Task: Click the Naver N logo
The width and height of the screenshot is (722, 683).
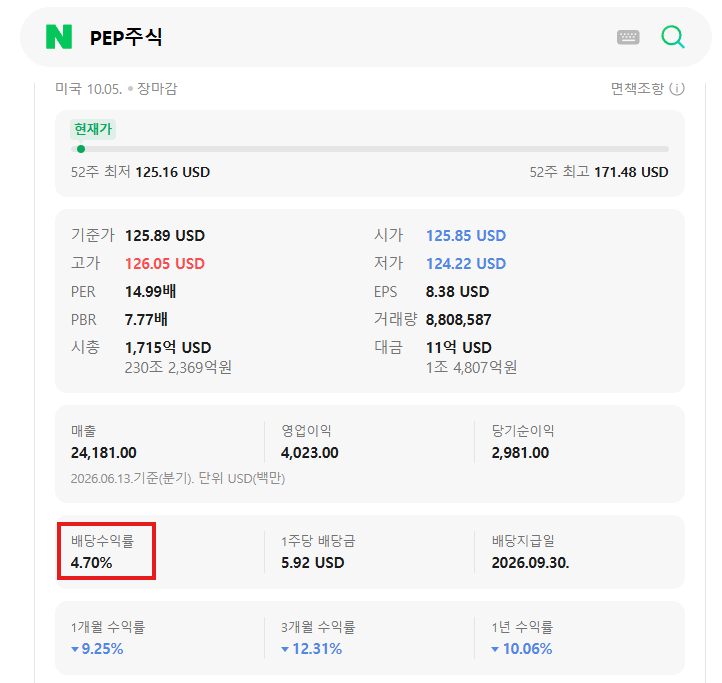Action: pyautogui.click(x=59, y=37)
